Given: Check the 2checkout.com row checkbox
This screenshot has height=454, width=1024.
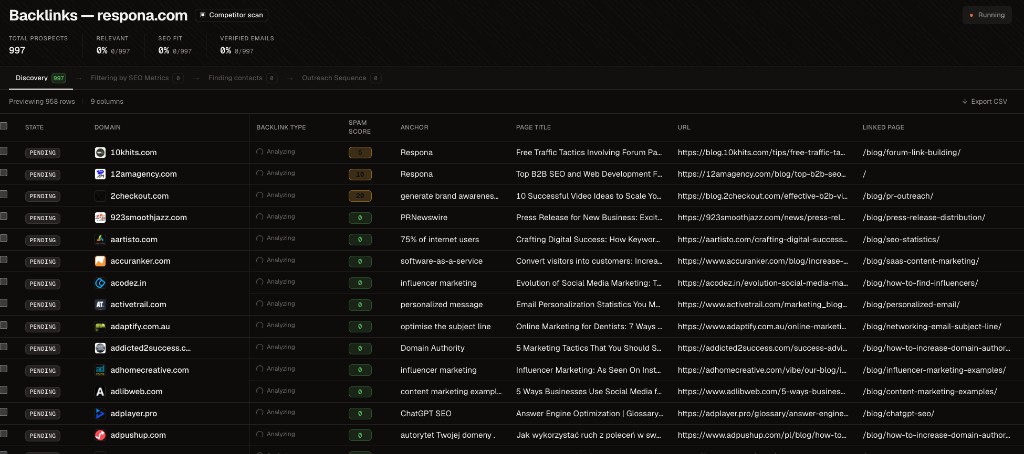Looking at the screenshot, I should pyautogui.click(x=4, y=195).
